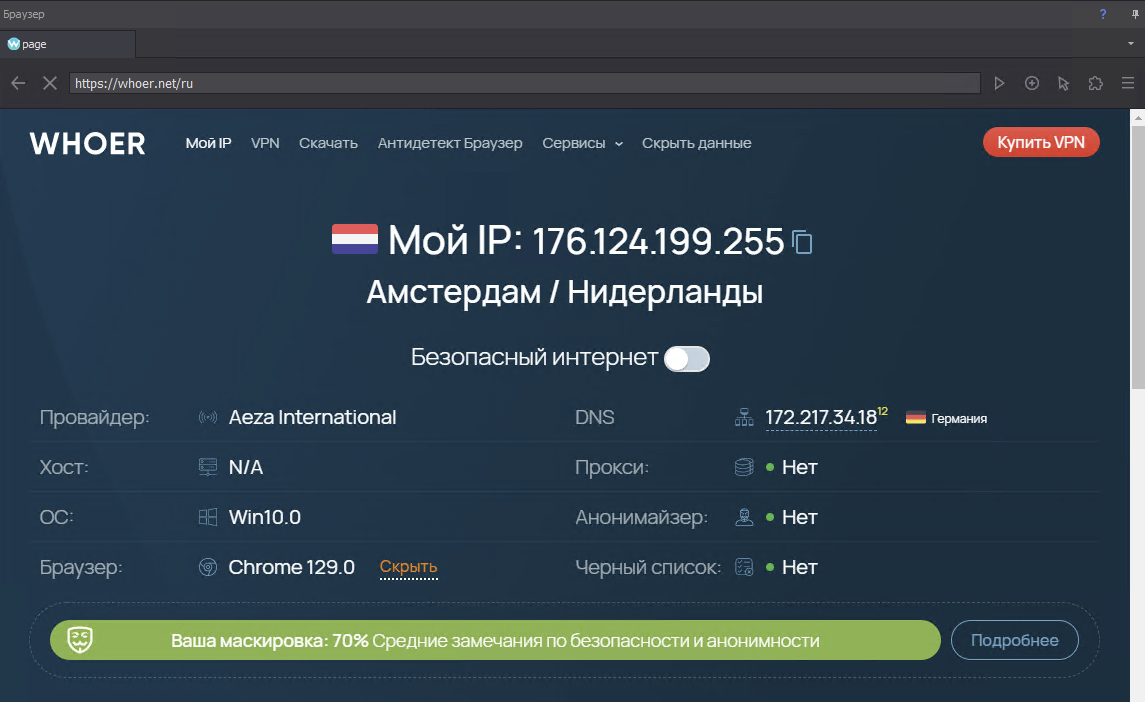
Task: Open the extensions puzzle icon
Action: pos(1095,83)
